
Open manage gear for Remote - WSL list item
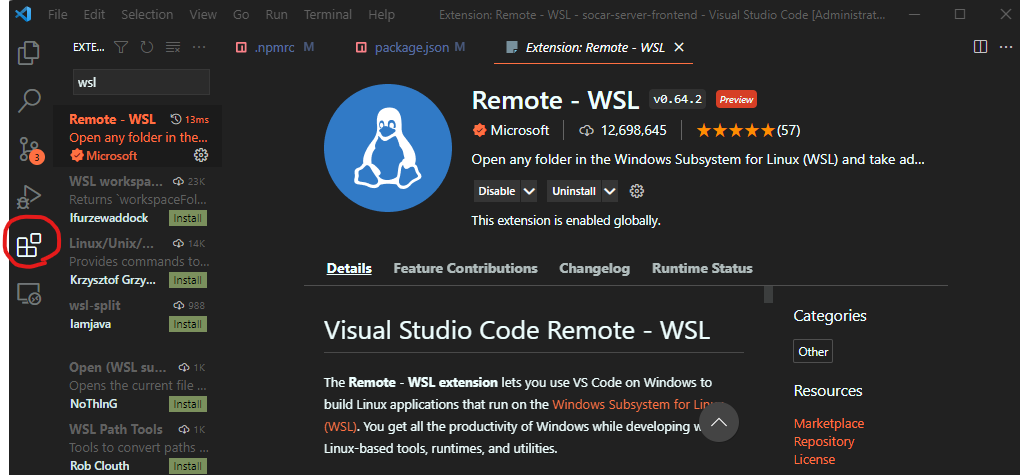[x=201, y=155]
